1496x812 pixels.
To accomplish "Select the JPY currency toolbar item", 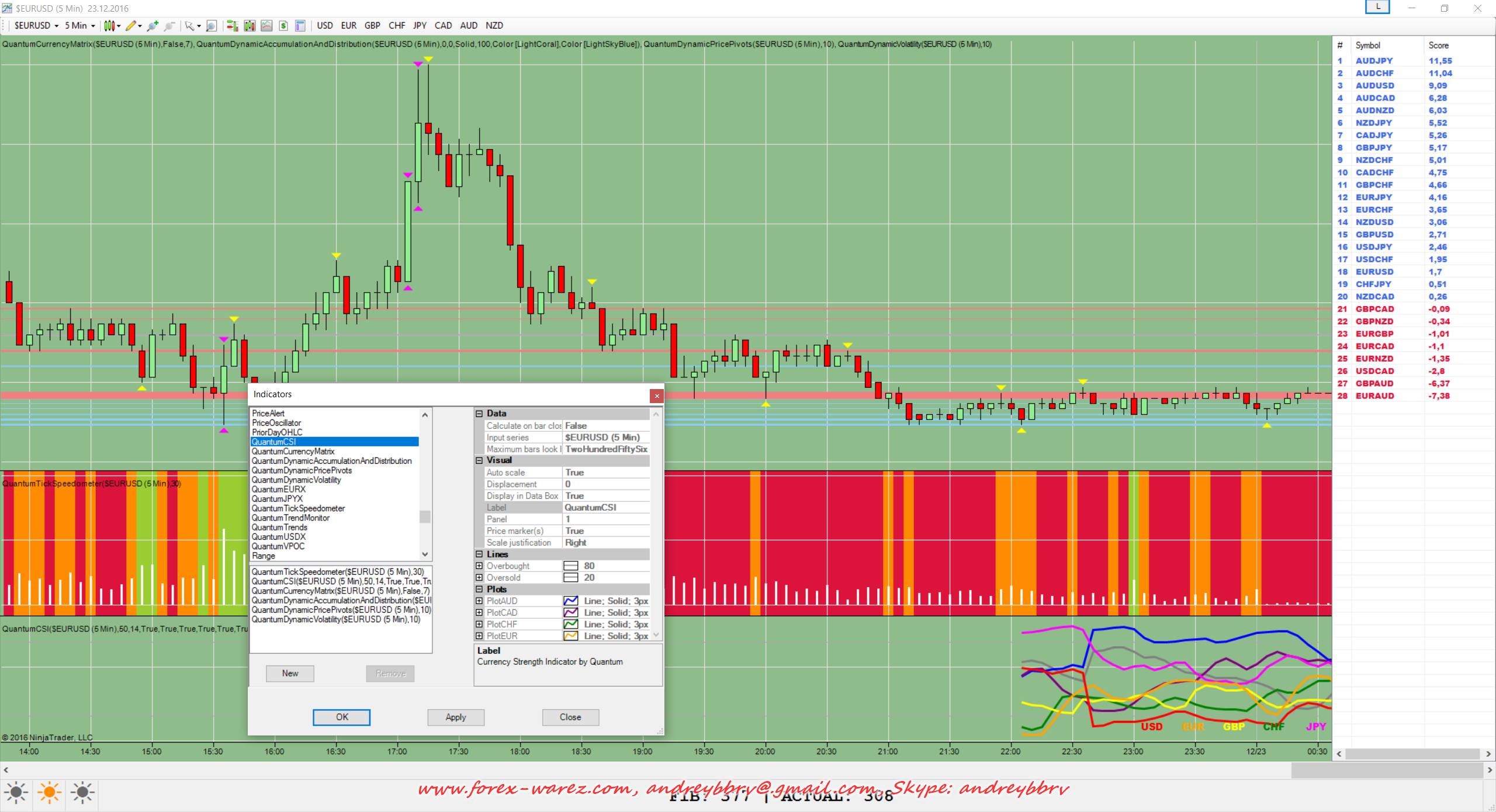I will click(420, 26).
